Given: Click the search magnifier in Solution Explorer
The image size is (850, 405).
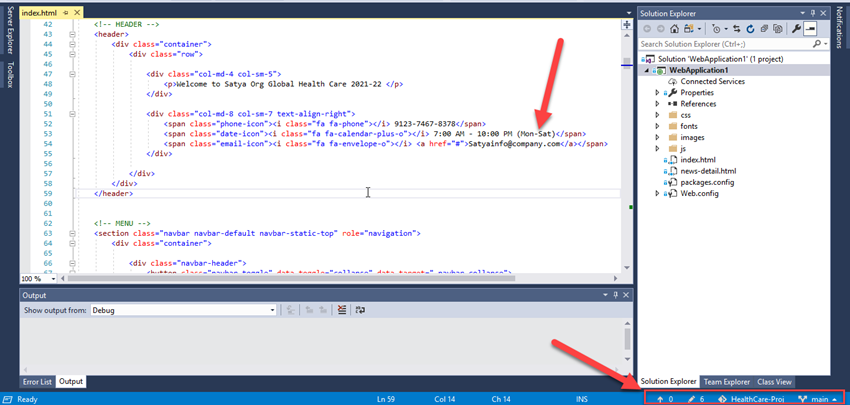Looking at the screenshot, I should click(x=816, y=43).
